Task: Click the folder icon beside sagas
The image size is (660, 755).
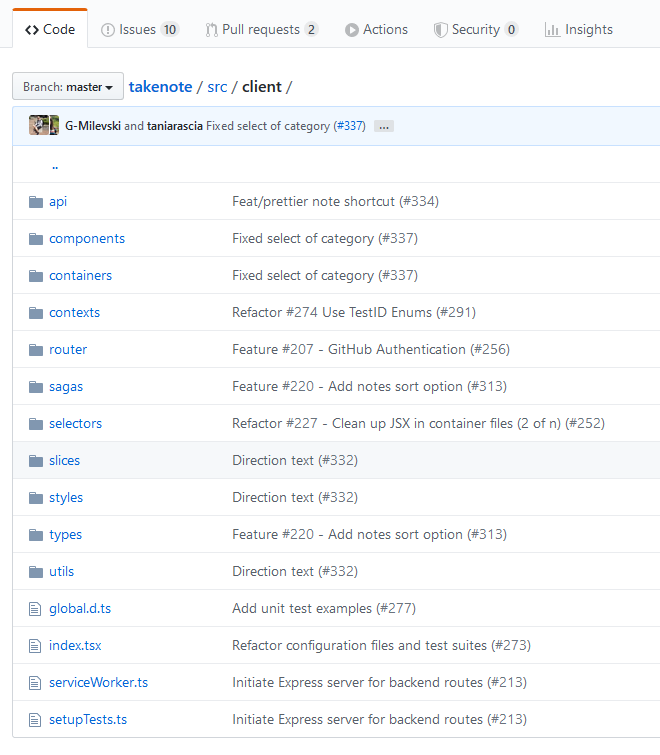Action: click(36, 387)
